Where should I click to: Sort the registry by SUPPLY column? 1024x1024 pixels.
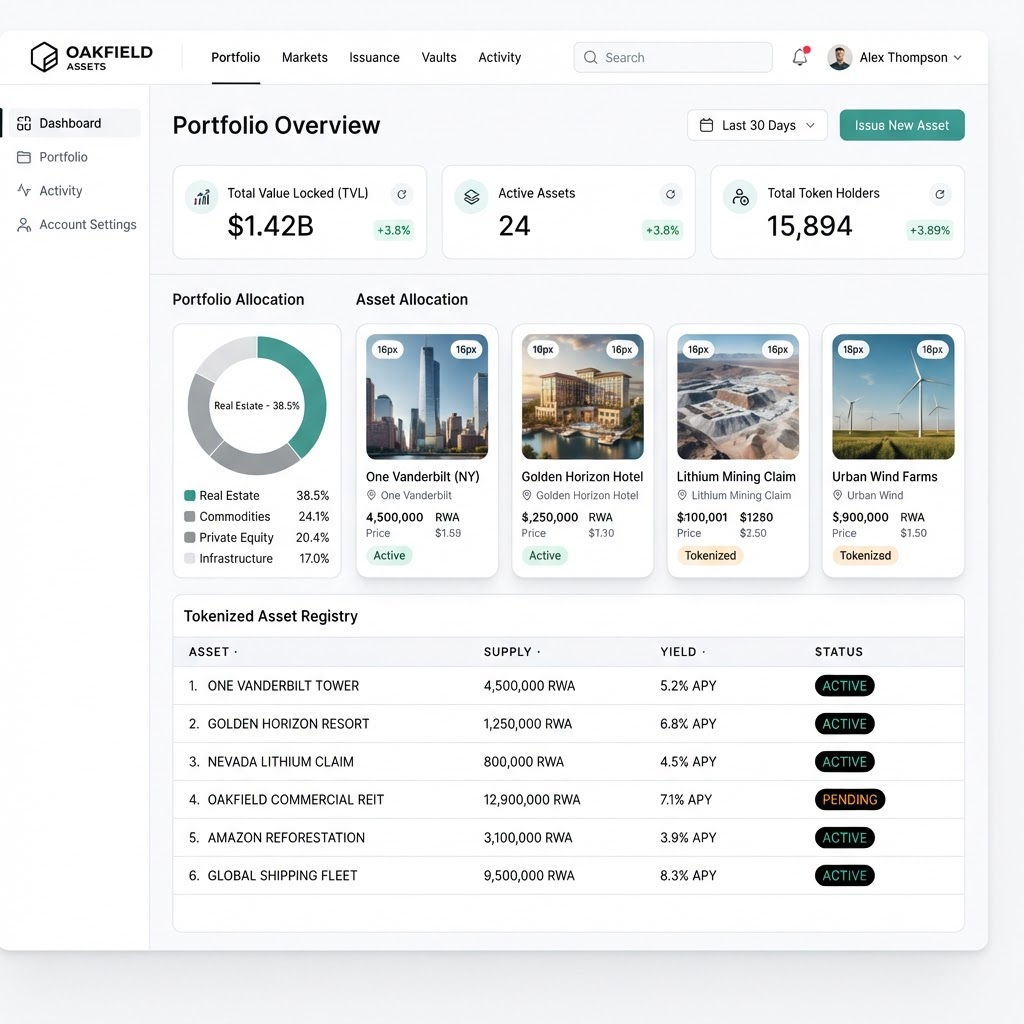tap(512, 652)
